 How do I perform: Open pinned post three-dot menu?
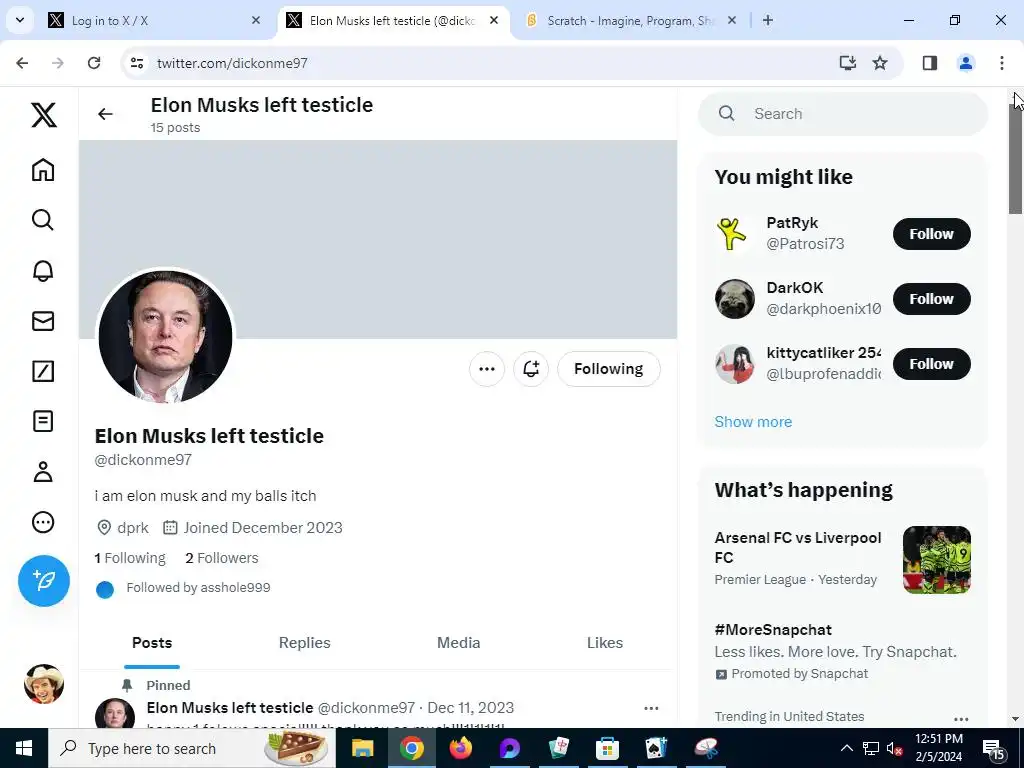point(651,708)
